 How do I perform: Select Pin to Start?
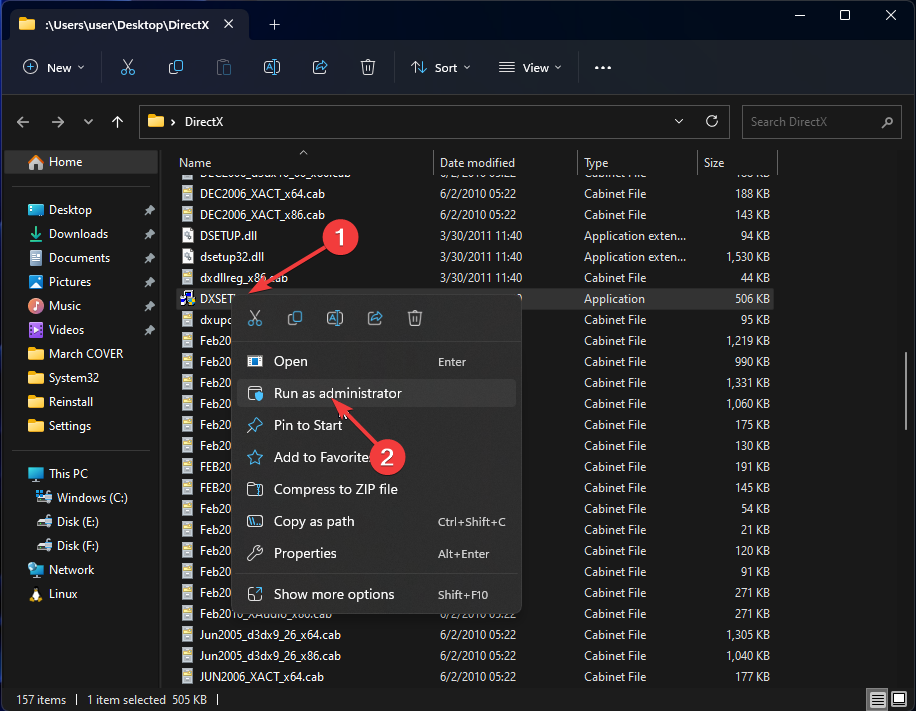pyautogui.click(x=376, y=425)
